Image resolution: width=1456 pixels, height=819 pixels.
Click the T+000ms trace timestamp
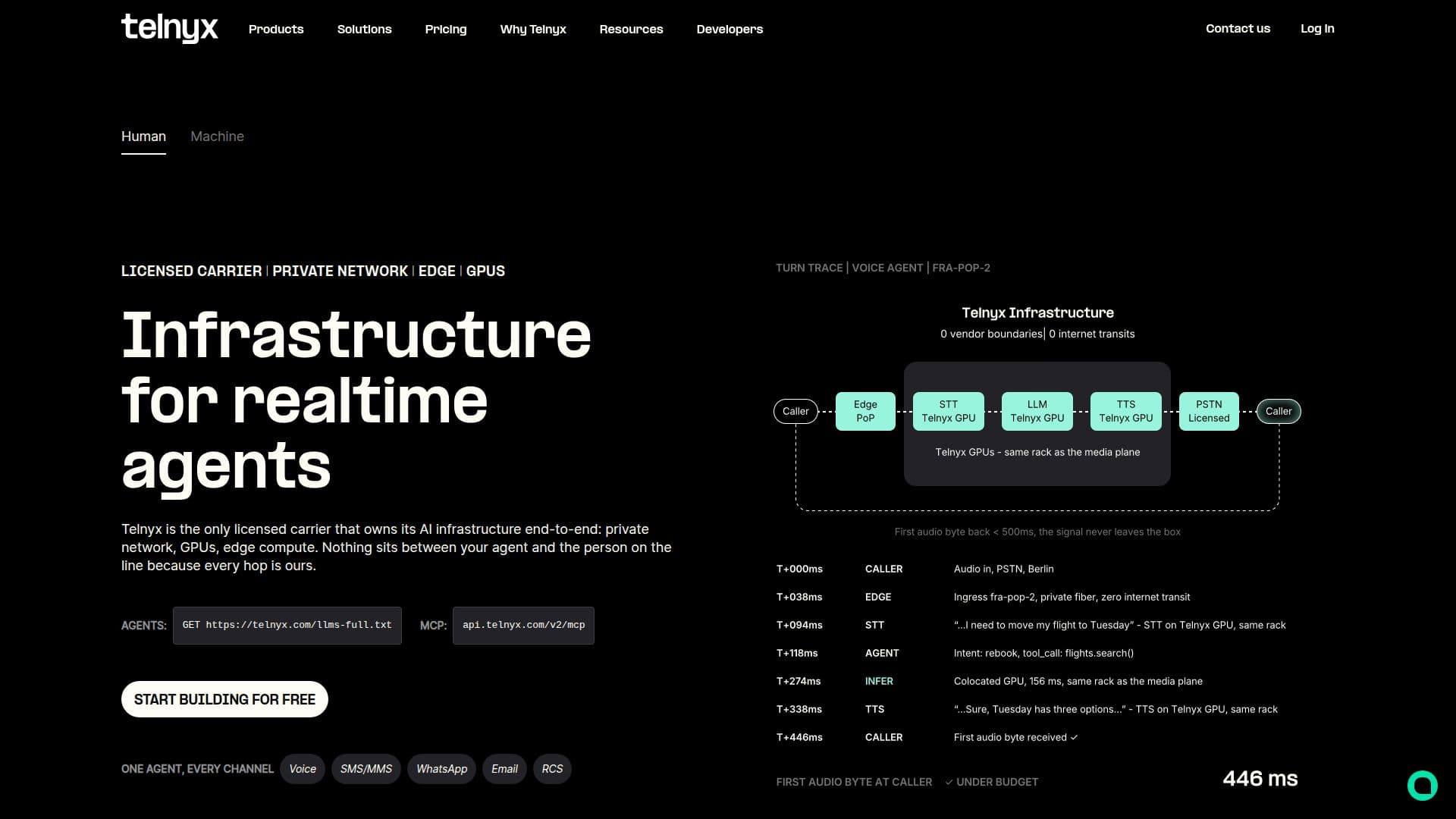click(799, 569)
